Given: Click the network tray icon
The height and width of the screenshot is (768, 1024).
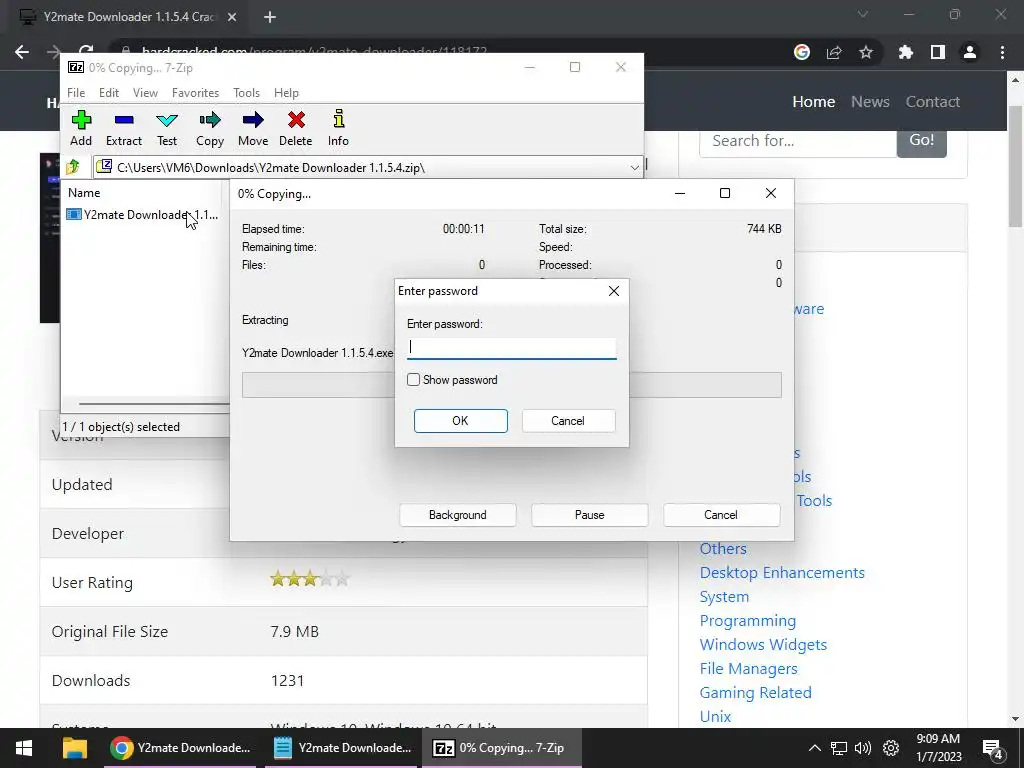Looking at the screenshot, I should pyautogui.click(x=839, y=748).
